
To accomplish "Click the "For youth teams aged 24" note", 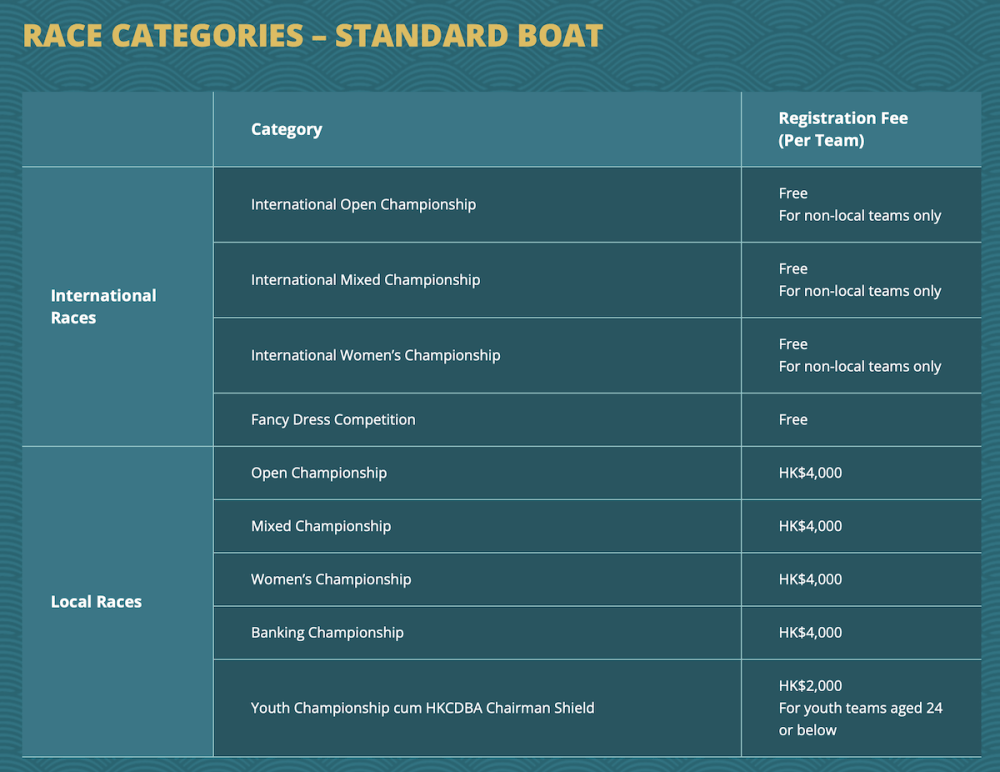I will coord(860,708).
